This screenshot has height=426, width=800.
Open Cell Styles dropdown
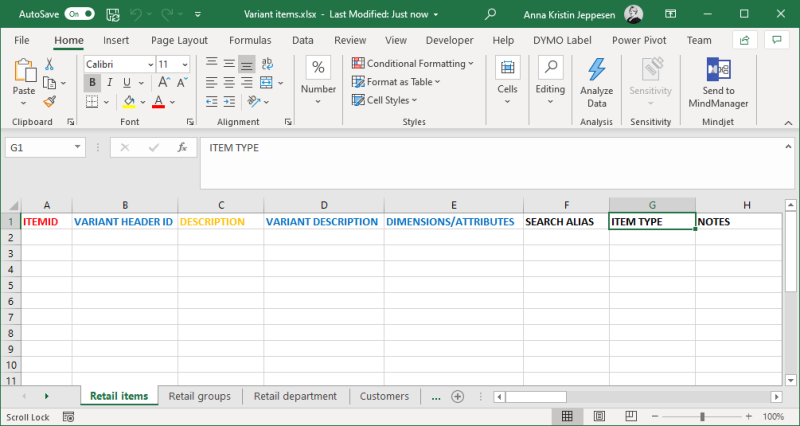click(x=385, y=101)
